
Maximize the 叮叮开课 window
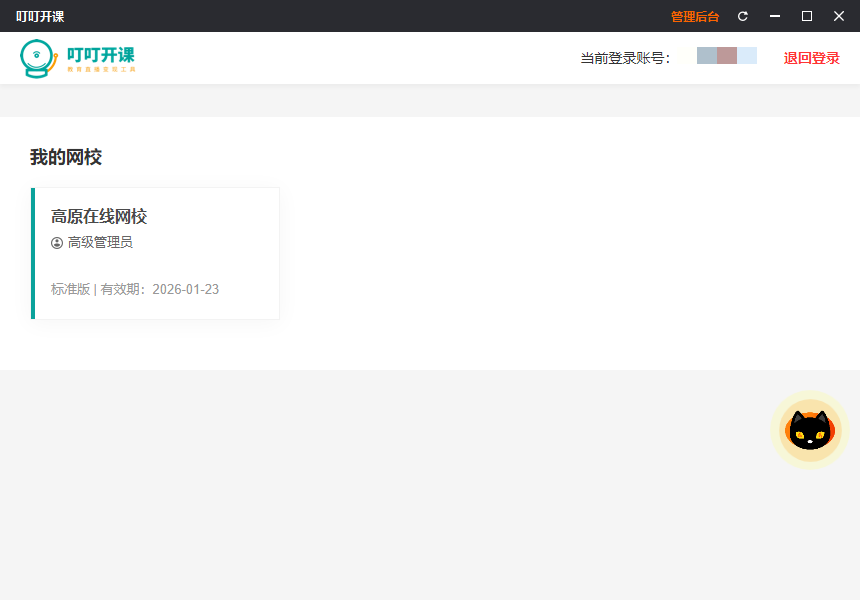tap(806, 16)
